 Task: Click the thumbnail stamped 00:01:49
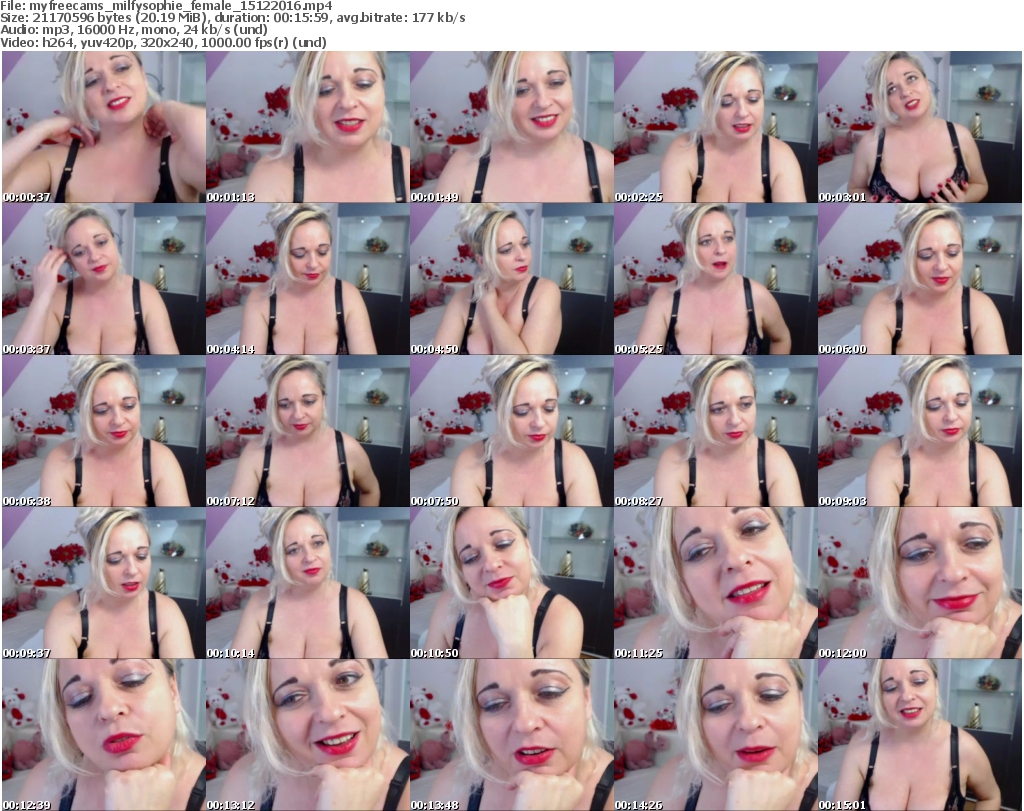[511, 127]
